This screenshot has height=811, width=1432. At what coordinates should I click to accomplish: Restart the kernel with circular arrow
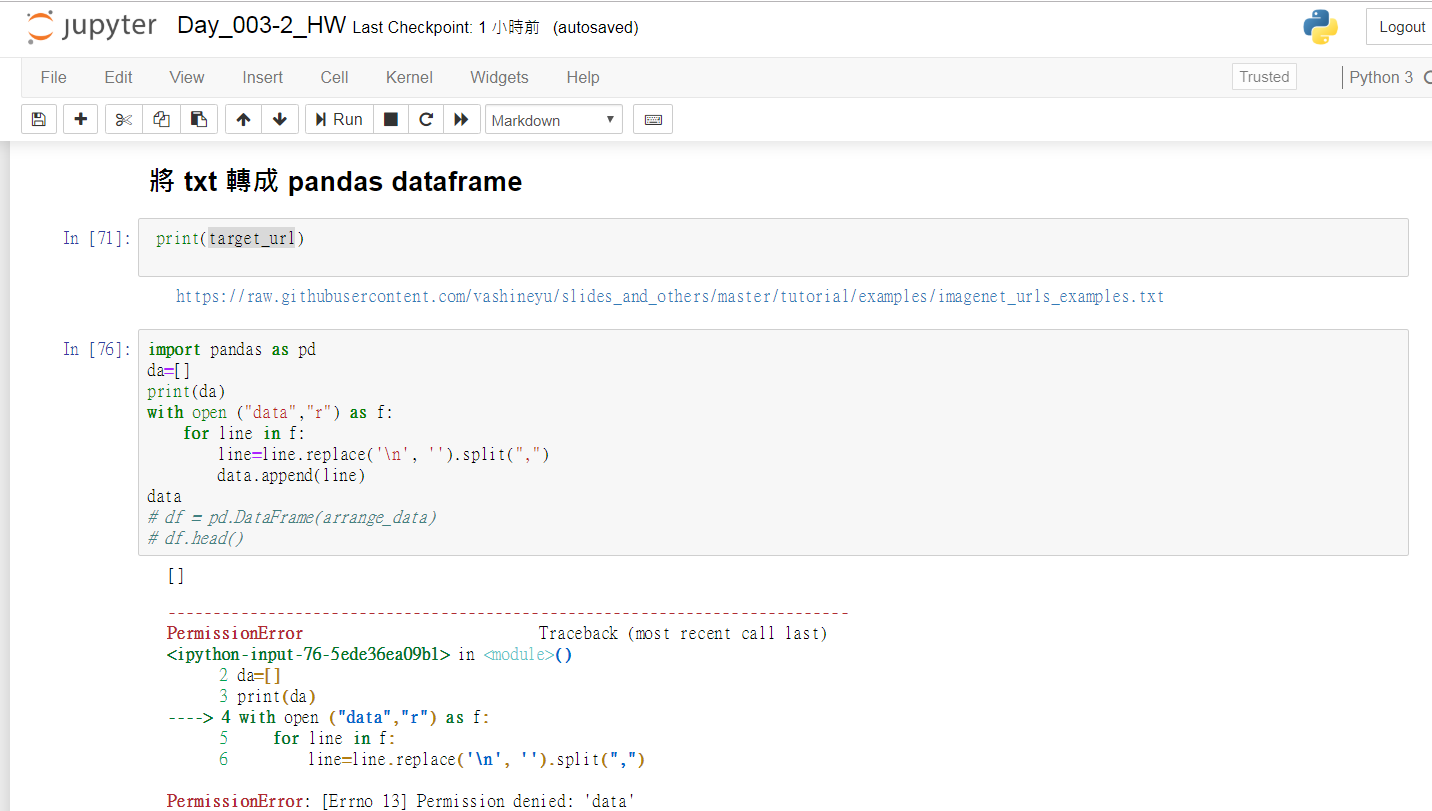(426, 120)
